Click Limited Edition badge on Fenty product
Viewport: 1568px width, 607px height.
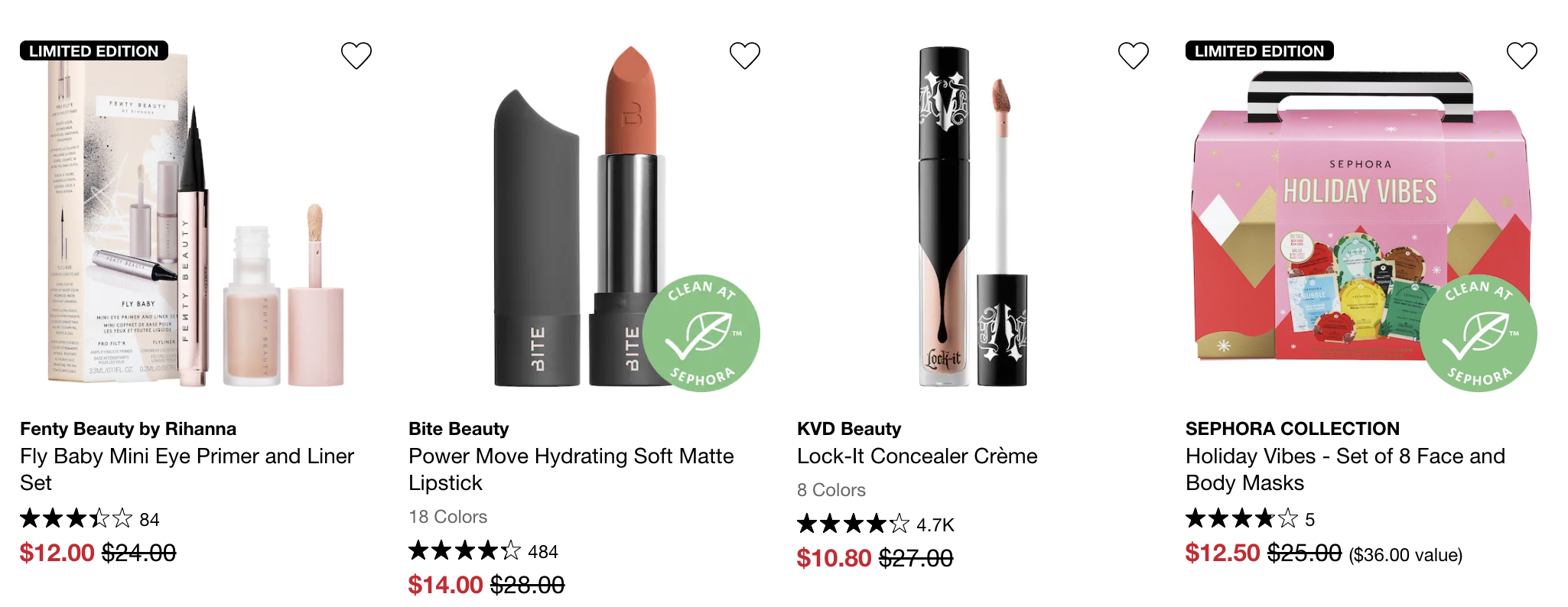(94, 50)
